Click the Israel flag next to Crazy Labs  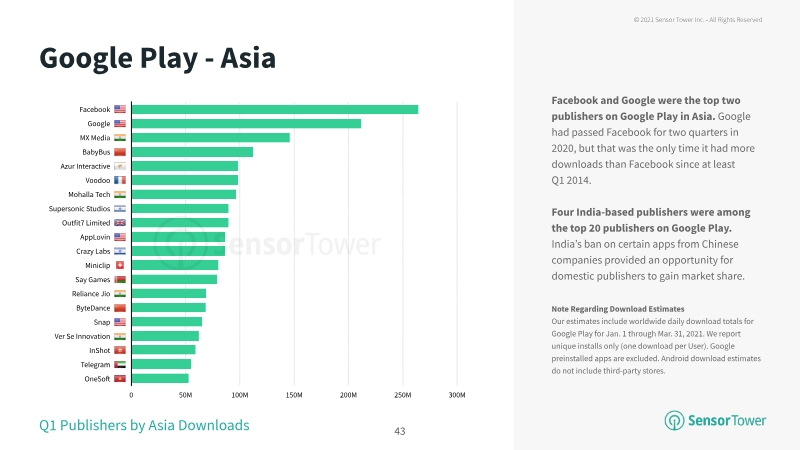pyautogui.click(x=120, y=251)
